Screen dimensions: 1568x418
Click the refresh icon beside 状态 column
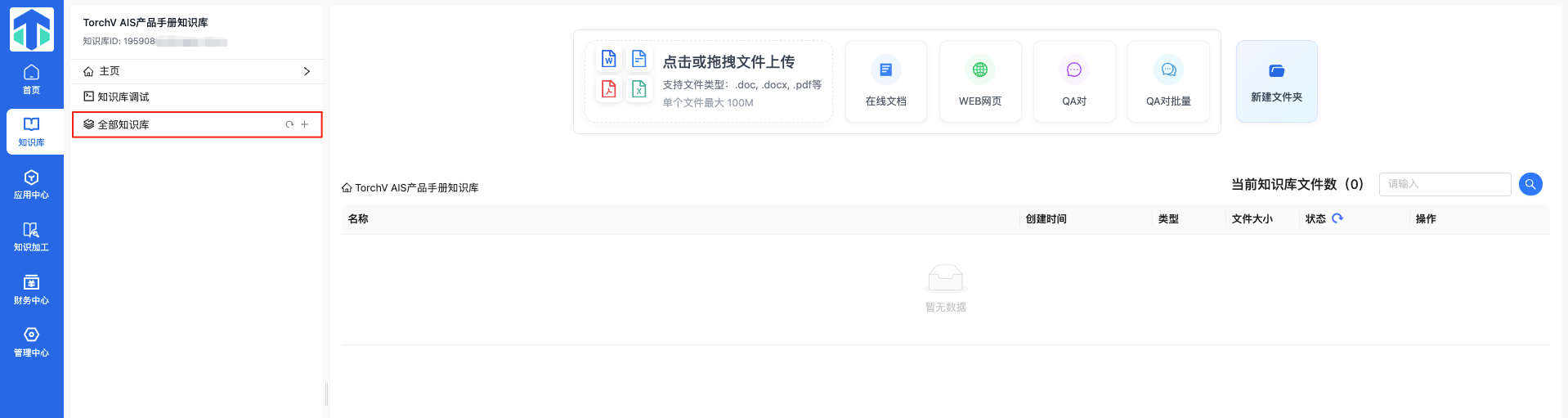point(1337,218)
